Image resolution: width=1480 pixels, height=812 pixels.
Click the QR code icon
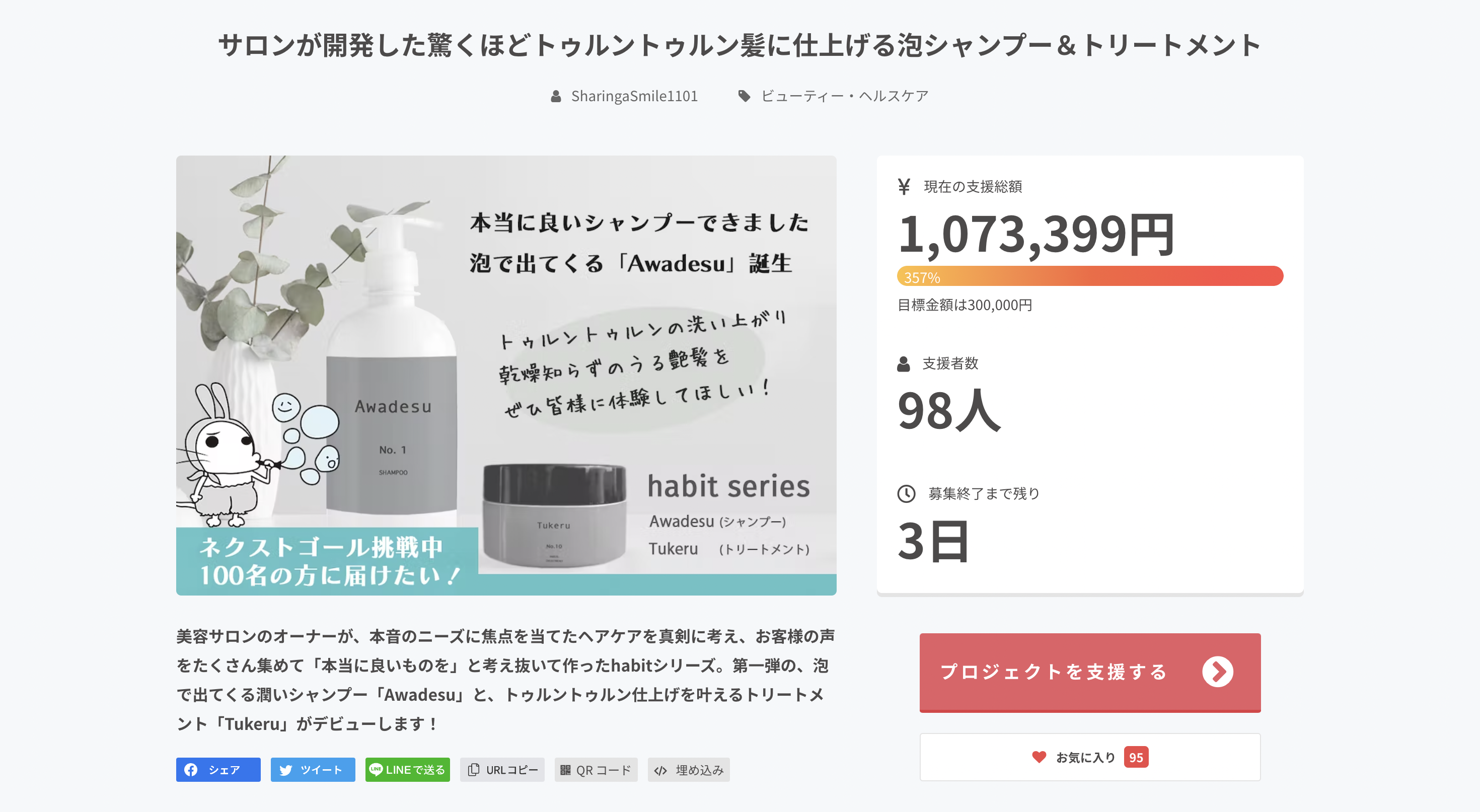(566, 770)
